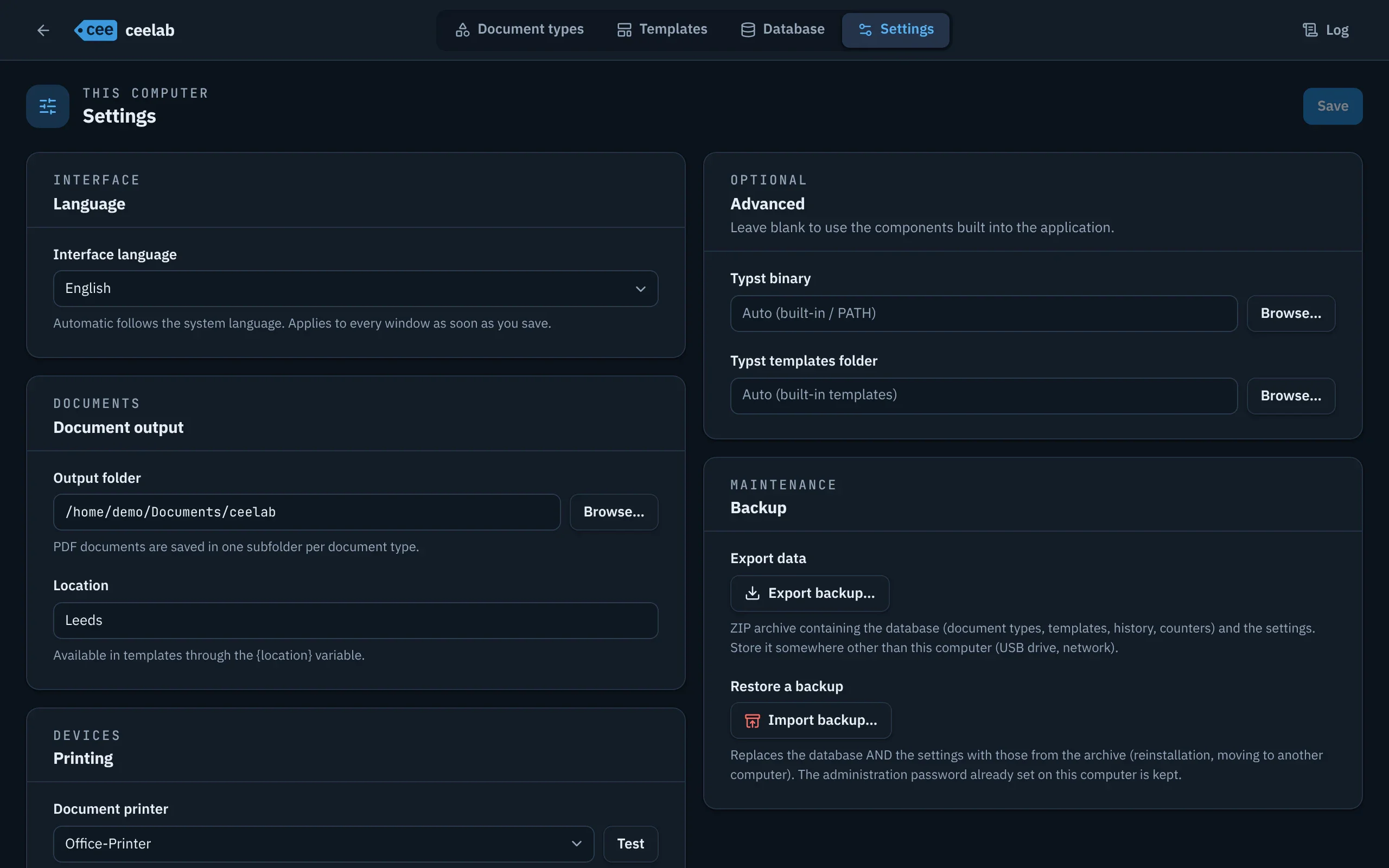
Task: Switch to the Templates tab
Action: (x=662, y=30)
